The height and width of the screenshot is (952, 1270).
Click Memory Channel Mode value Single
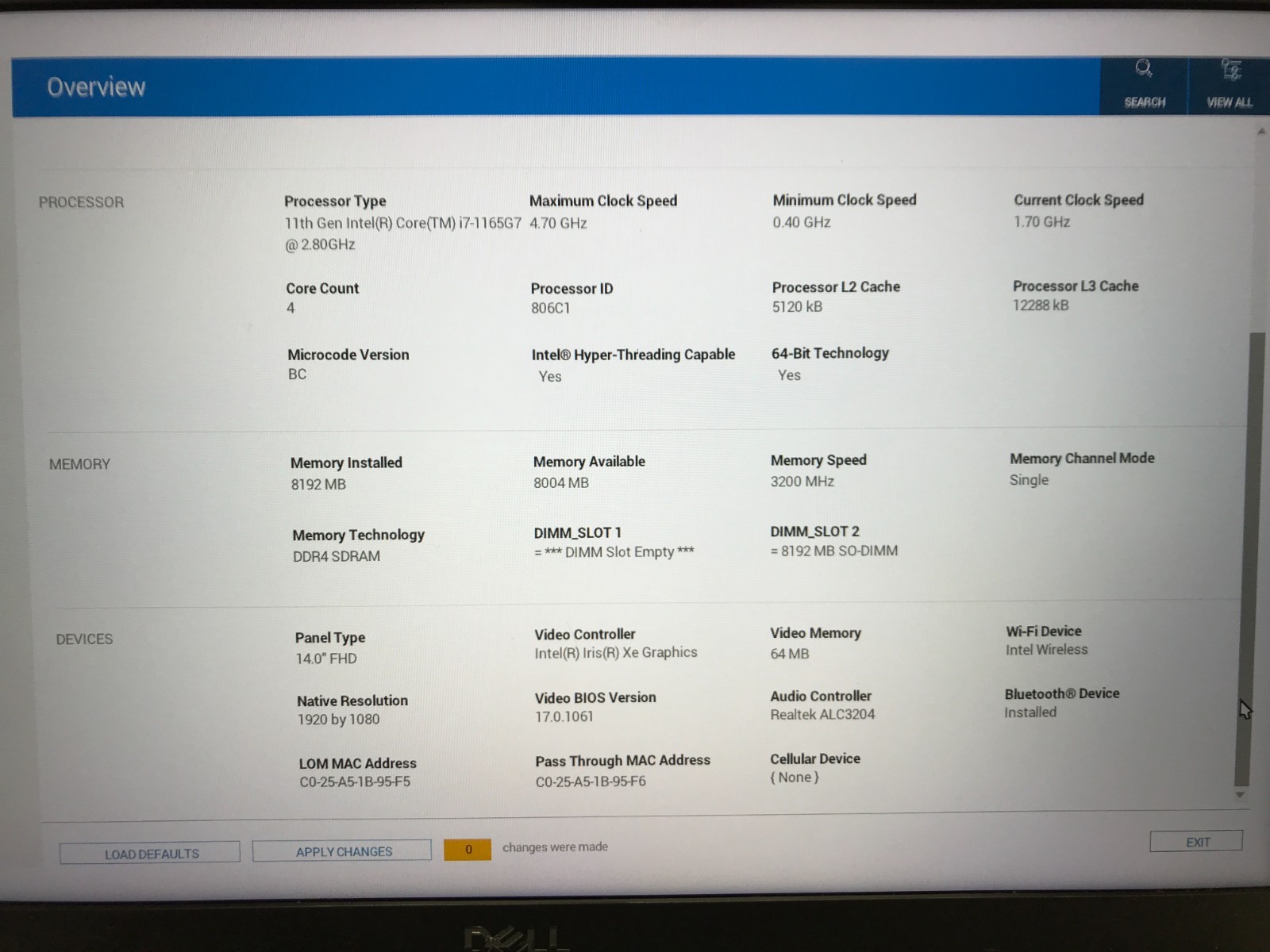click(x=1029, y=480)
